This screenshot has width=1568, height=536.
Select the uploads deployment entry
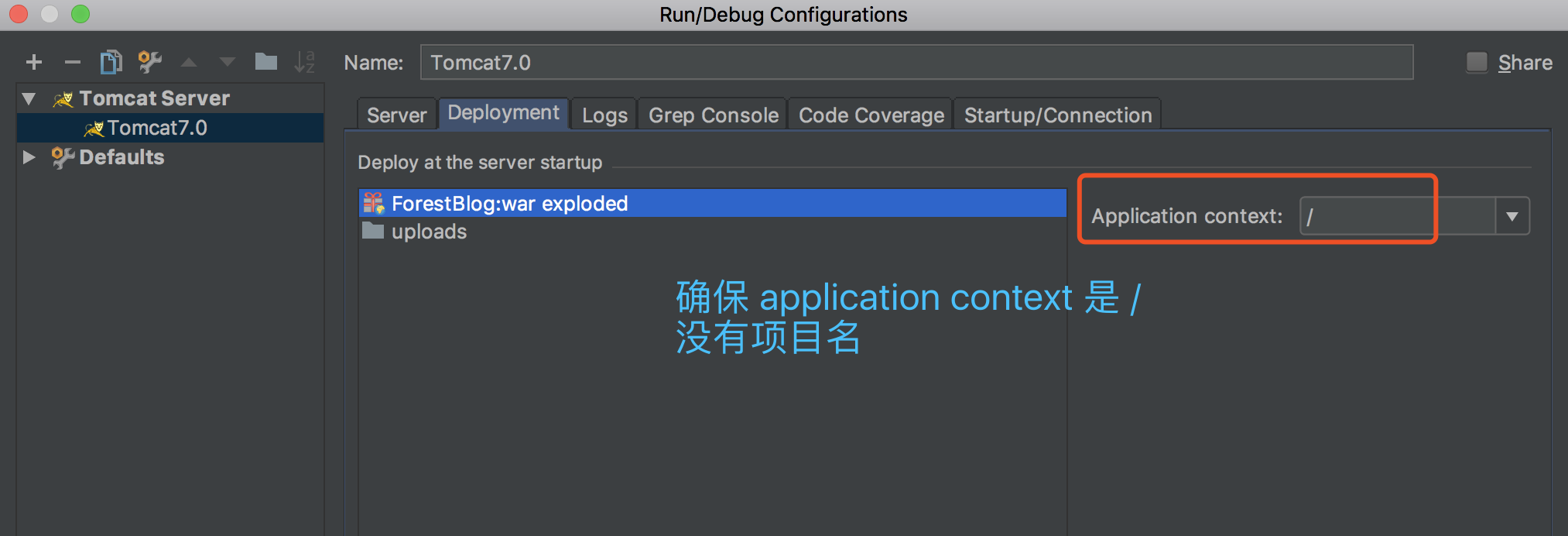[713, 231]
